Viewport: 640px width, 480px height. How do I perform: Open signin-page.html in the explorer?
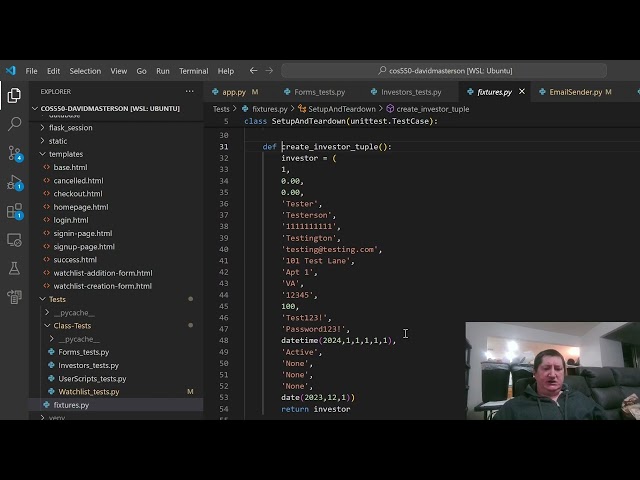pos(82,233)
